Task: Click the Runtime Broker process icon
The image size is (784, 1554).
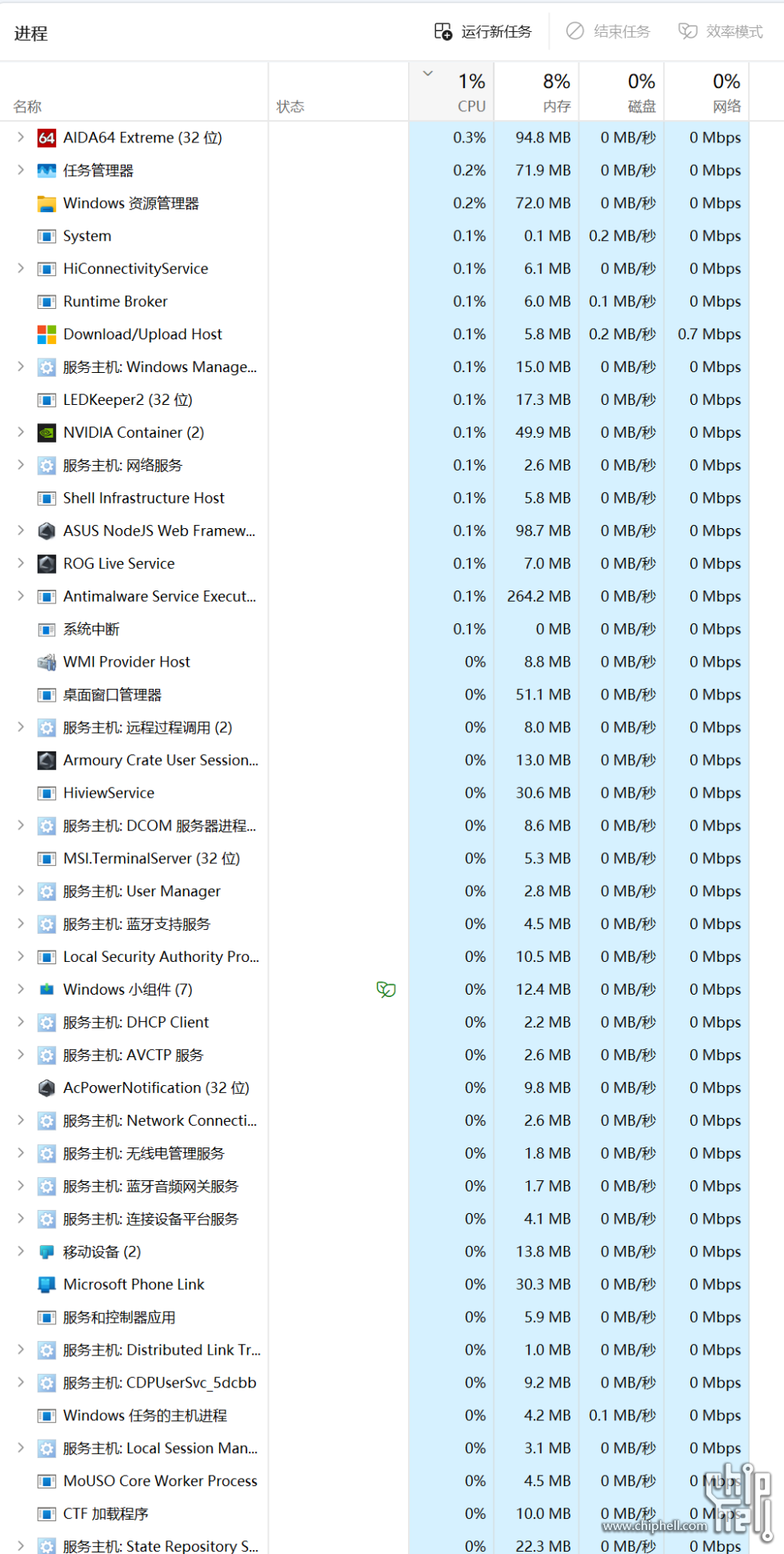Action: pos(47,302)
